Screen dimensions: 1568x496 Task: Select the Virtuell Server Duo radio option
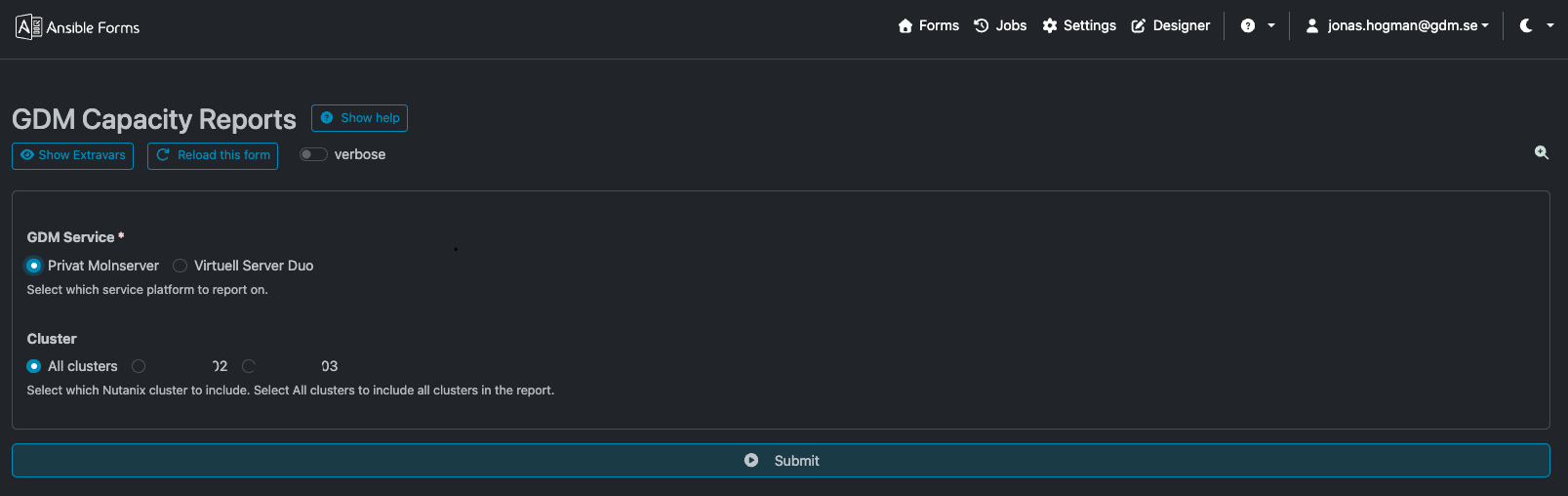point(181,266)
